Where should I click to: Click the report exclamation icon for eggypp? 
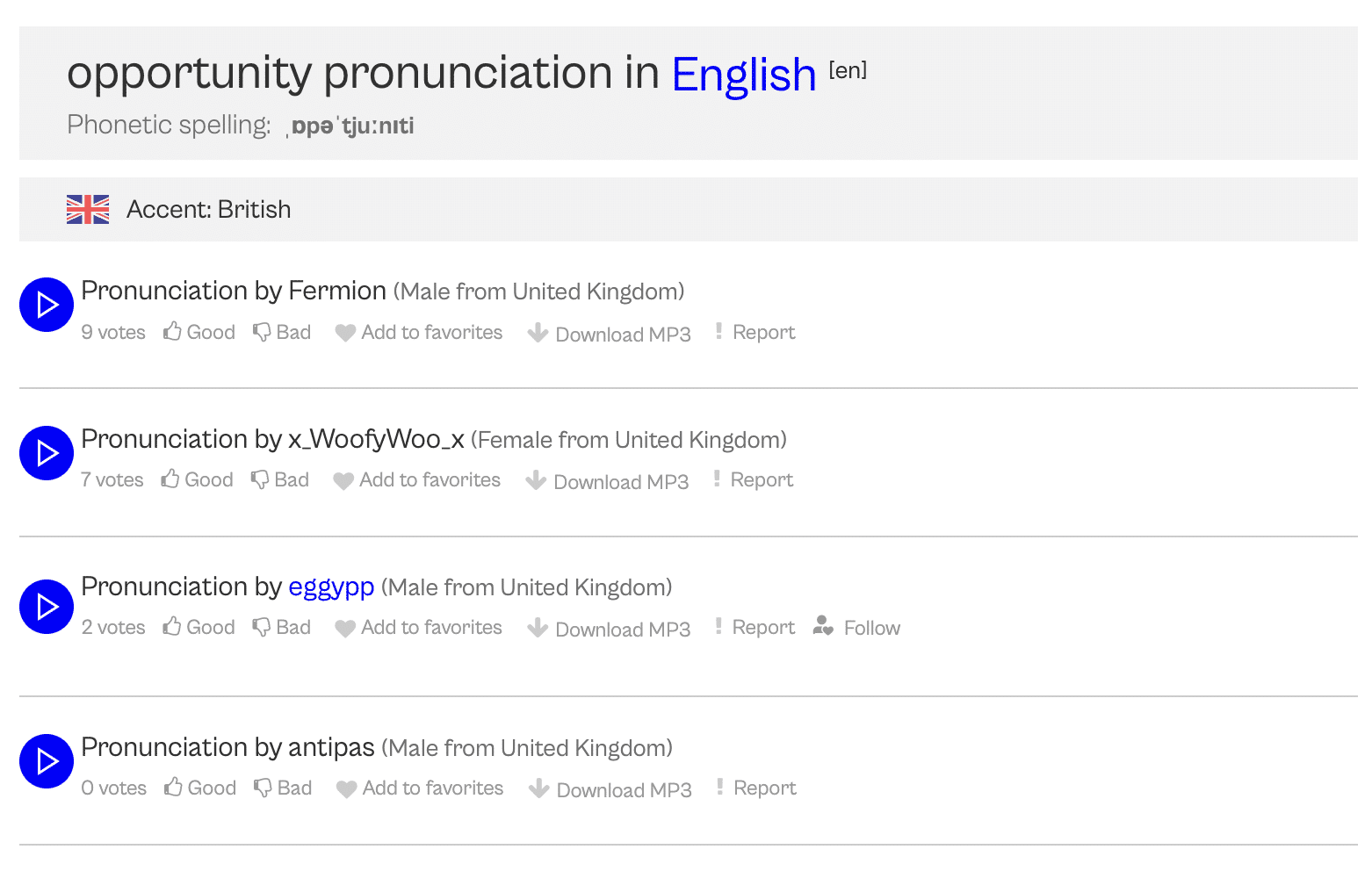click(x=718, y=626)
